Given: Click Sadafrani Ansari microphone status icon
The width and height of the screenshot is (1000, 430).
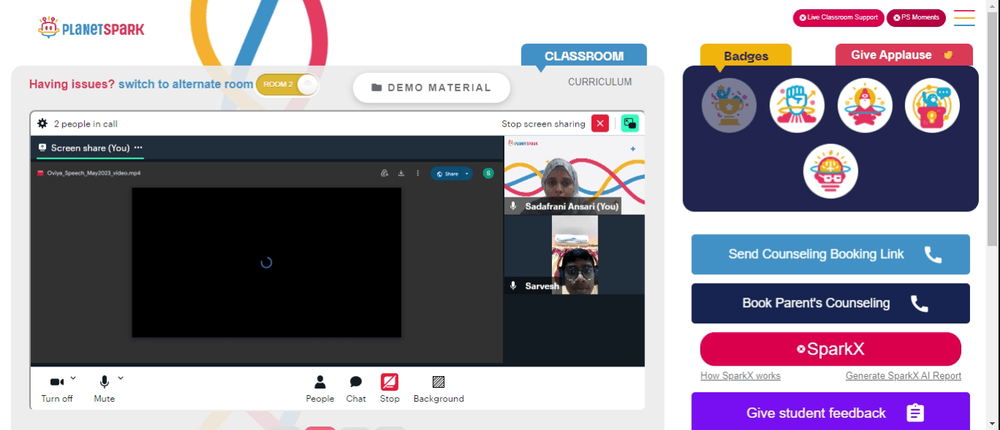Looking at the screenshot, I should (x=513, y=206).
